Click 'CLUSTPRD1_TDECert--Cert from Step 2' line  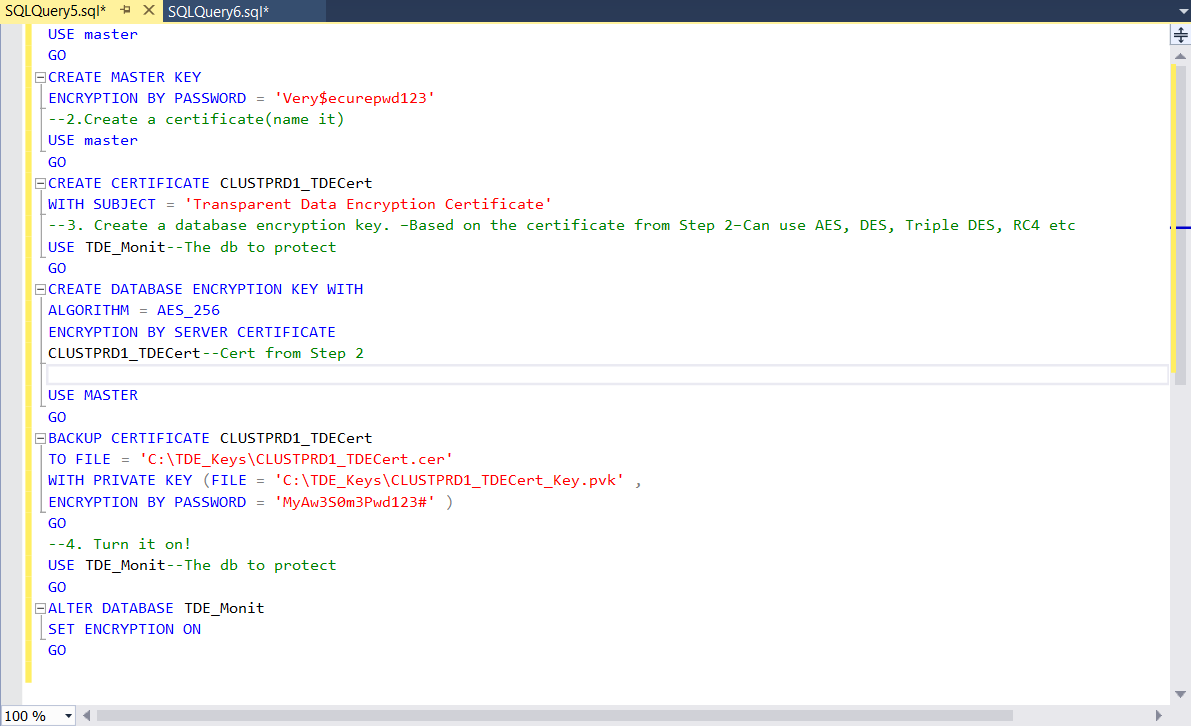[x=206, y=353]
